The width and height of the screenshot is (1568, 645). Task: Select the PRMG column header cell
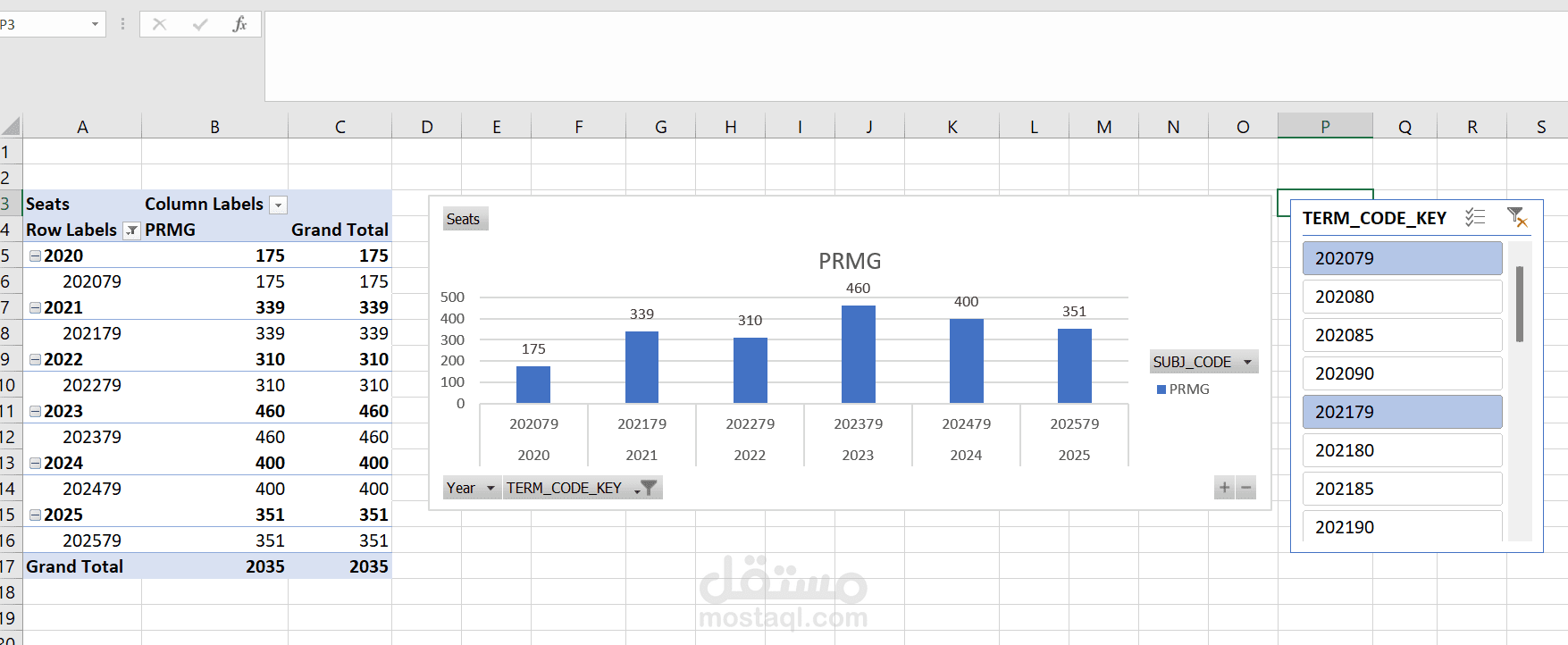pos(214,230)
